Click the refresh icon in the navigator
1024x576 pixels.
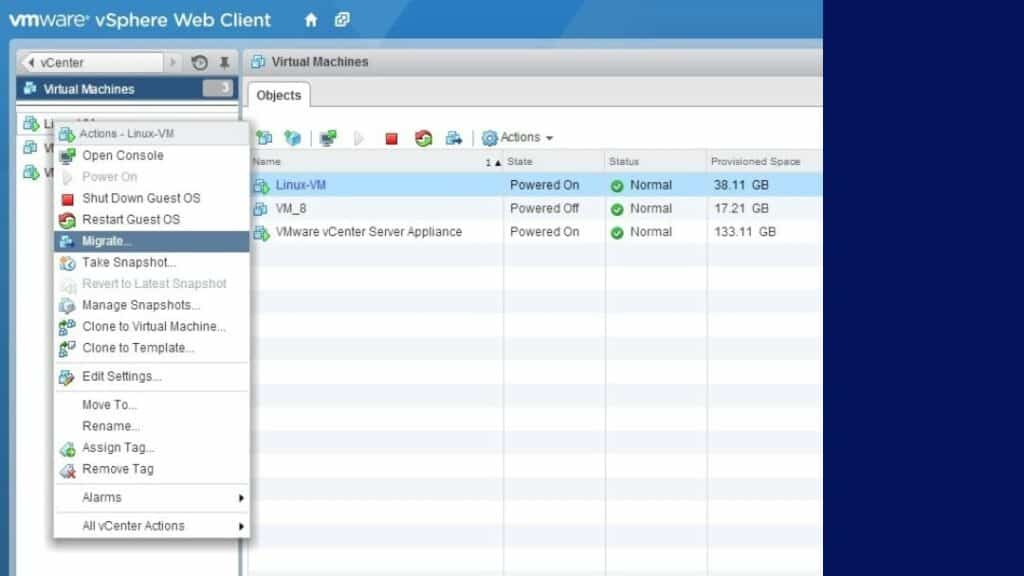[x=199, y=62]
